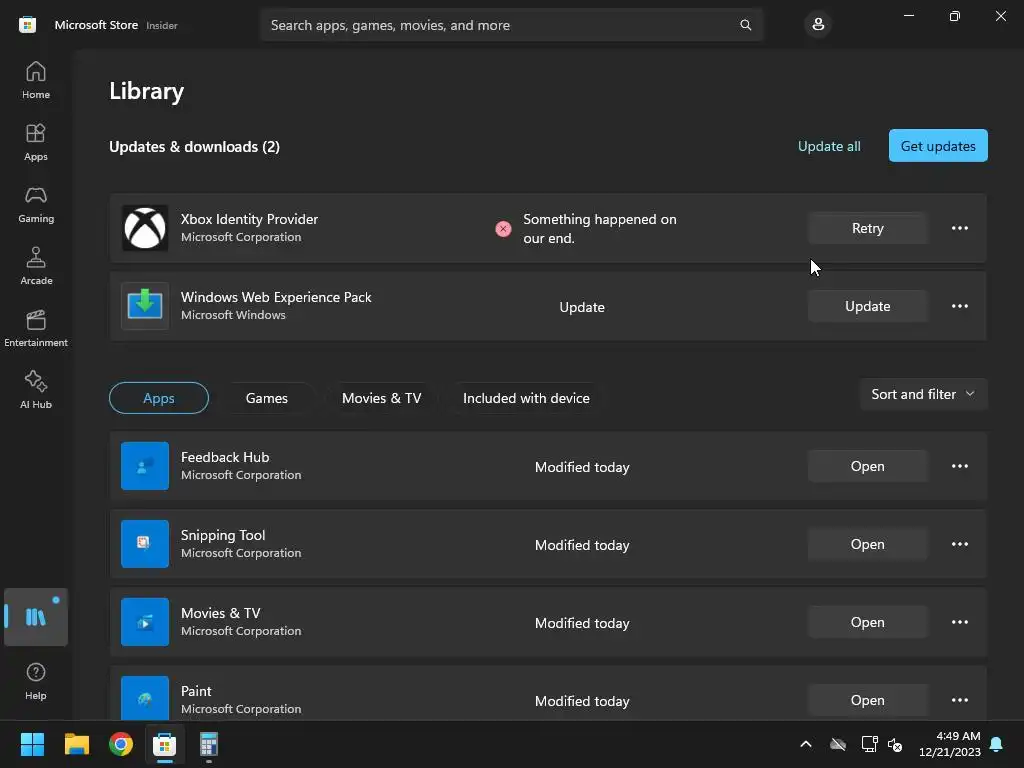Open more options for Snipping Tool
This screenshot has width=1024, height=768.
959,544
